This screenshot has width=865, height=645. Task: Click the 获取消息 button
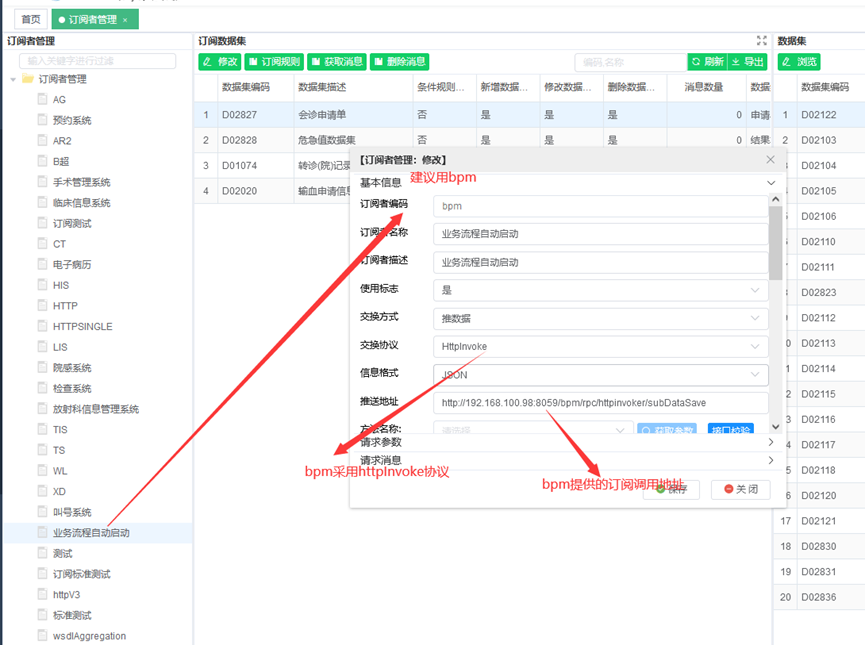pos(337,62)
